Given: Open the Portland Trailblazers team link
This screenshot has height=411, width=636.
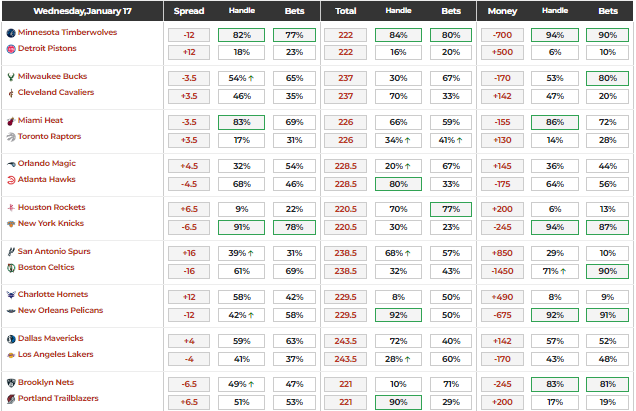Looking at the screenshot, I should click(x=58, y=400).
